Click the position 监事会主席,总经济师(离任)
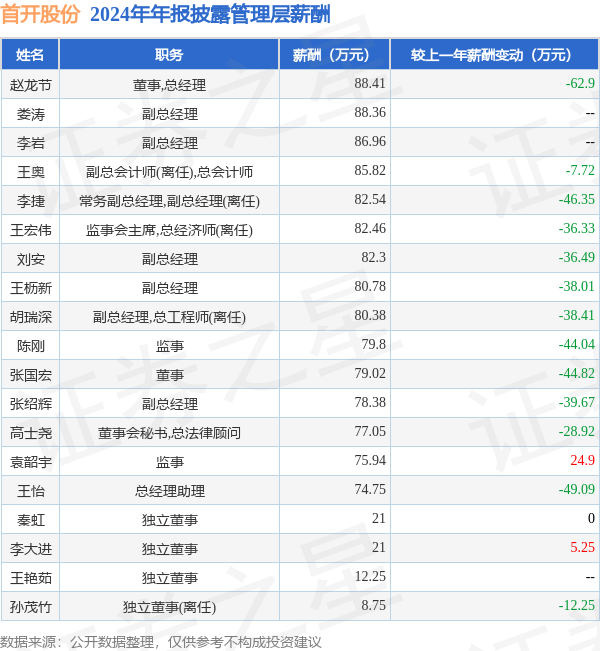The image size is (600, 651). tap(169, 230)
